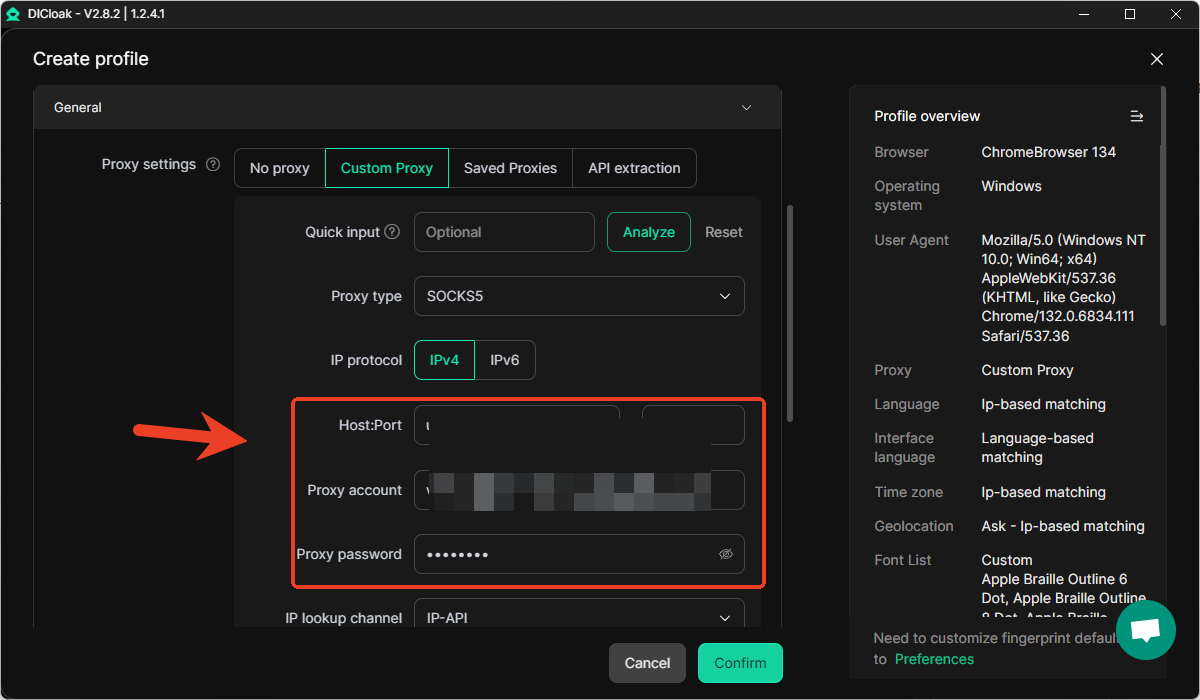This screenshot has height=700, width=1200.
Task: Open the live chat support bubble
Action: click(x=1145, y=630)
